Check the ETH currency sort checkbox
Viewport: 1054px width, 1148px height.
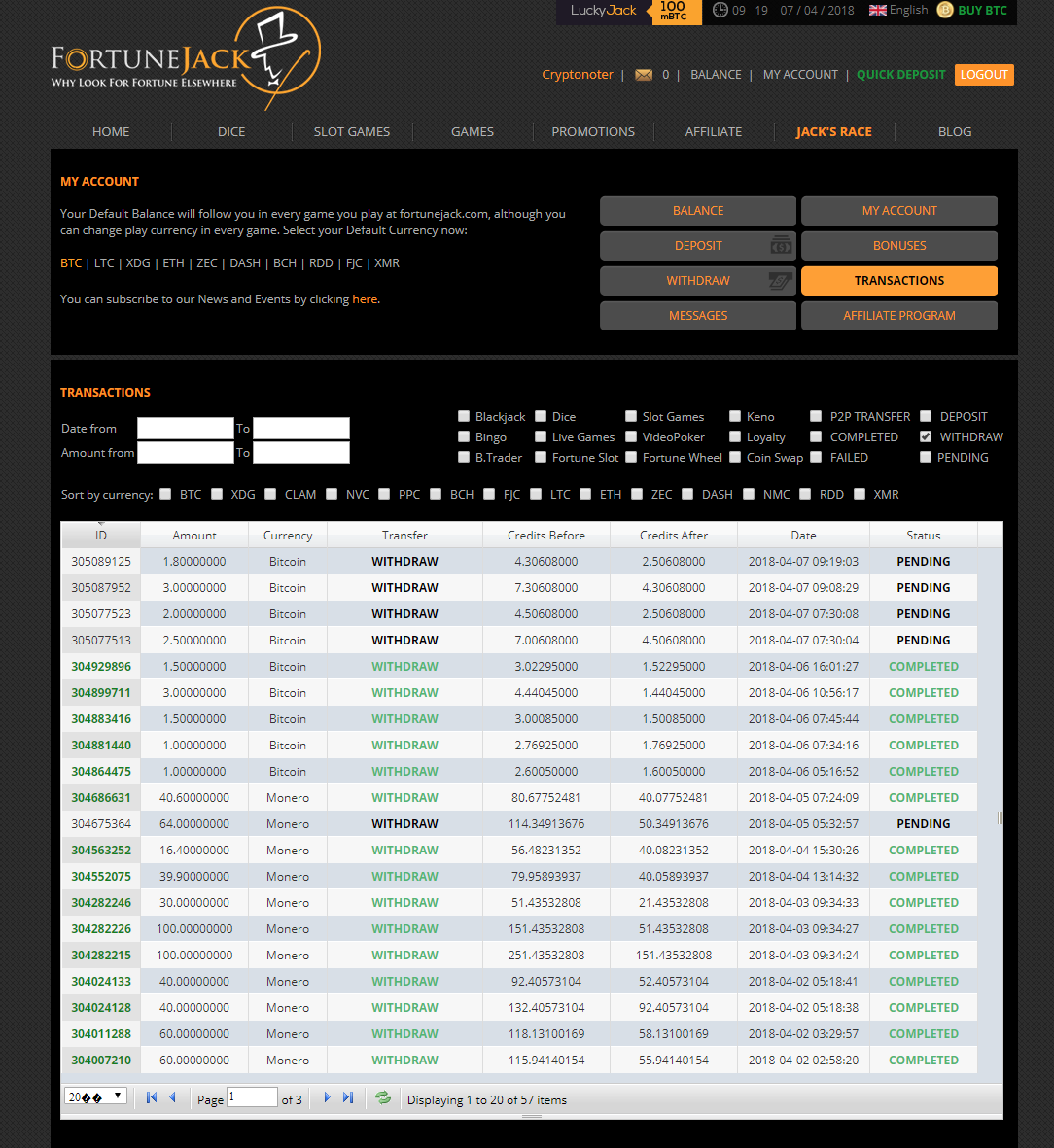click(585, 494)
